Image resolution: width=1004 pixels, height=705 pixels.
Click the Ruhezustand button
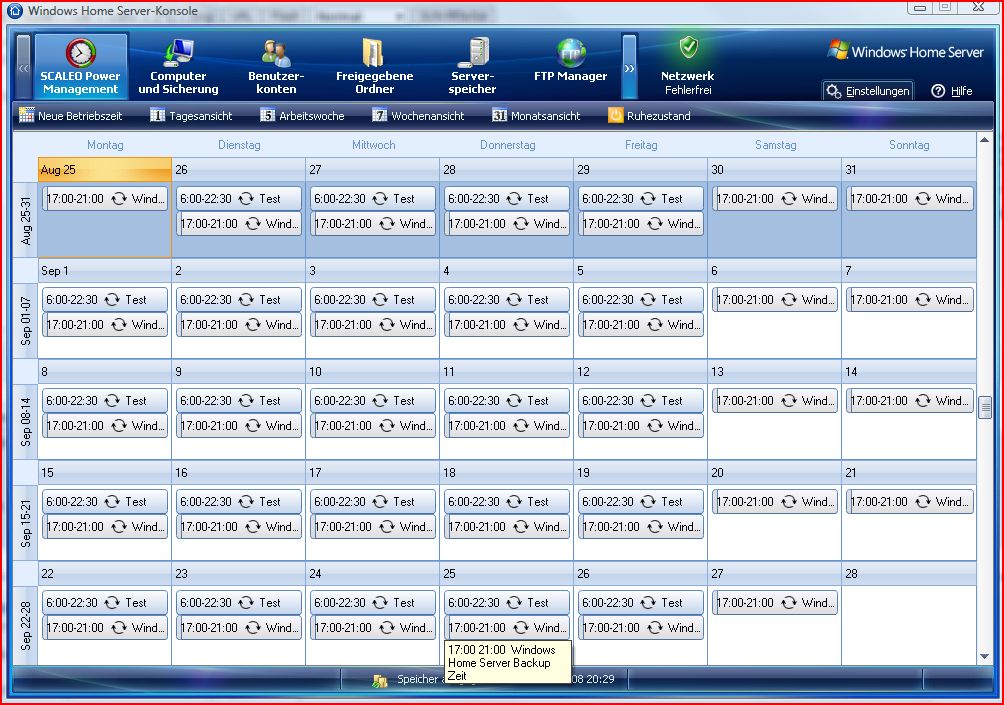649,116
